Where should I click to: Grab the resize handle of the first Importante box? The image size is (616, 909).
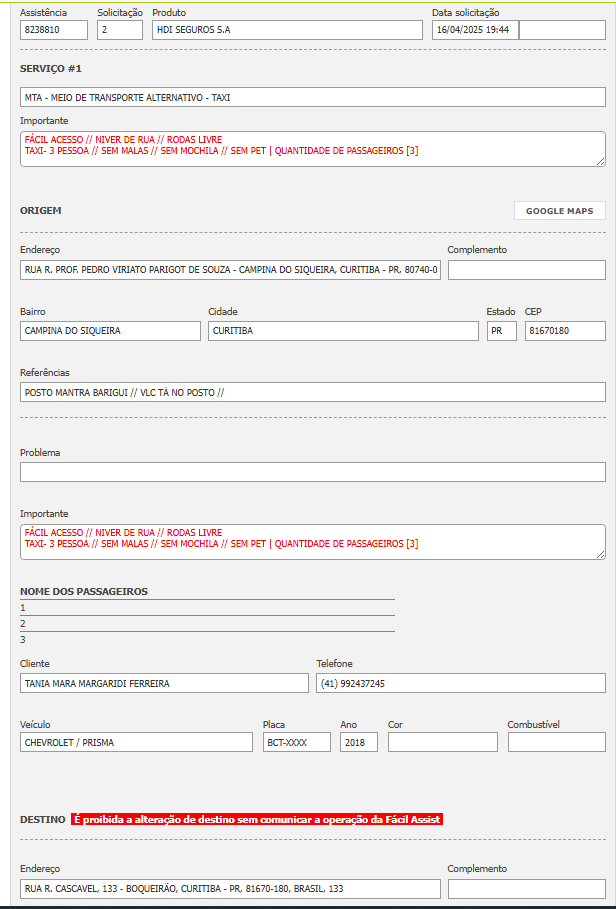(x=600, y=160)
